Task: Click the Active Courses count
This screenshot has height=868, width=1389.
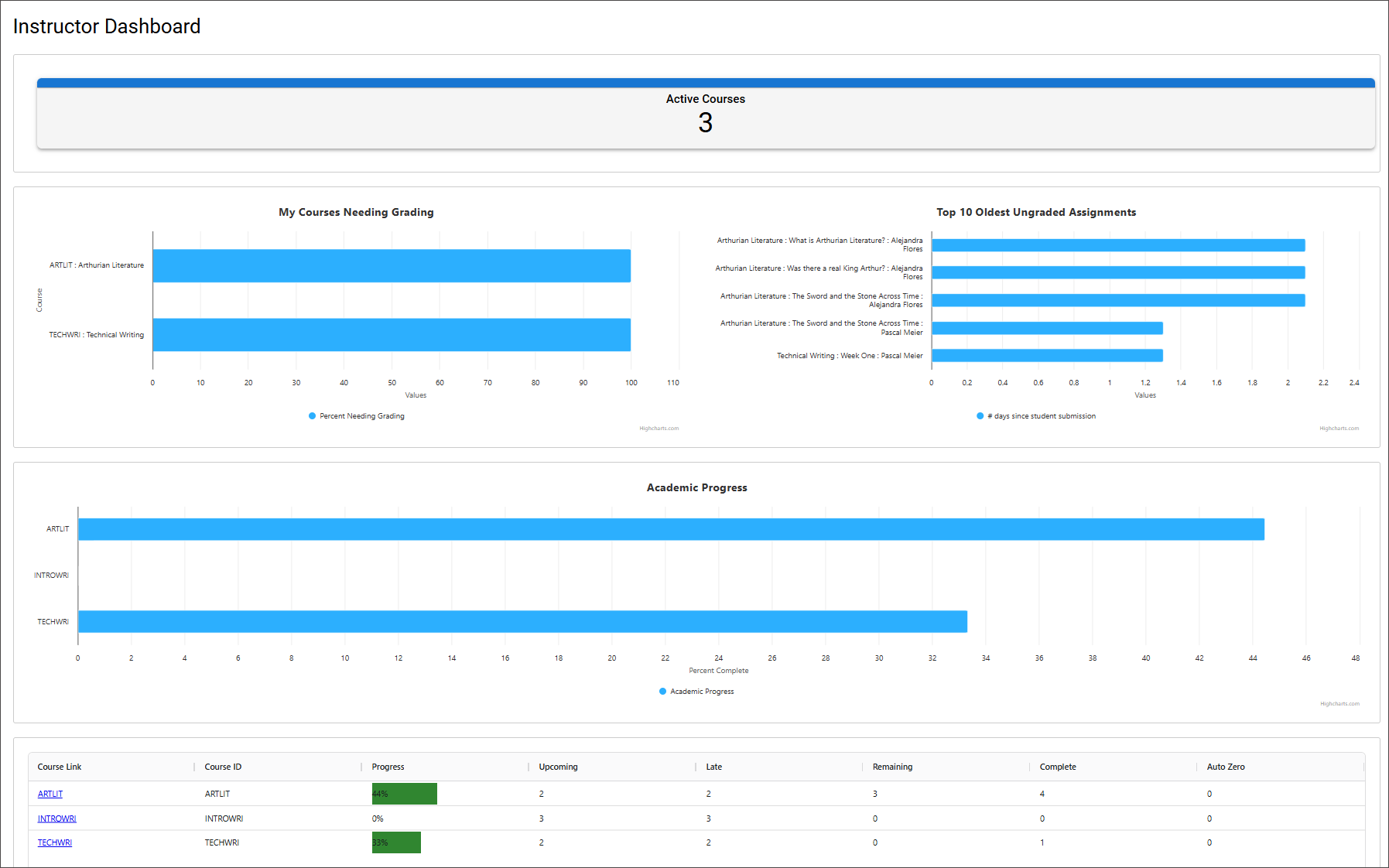Action: pos(705,123)
